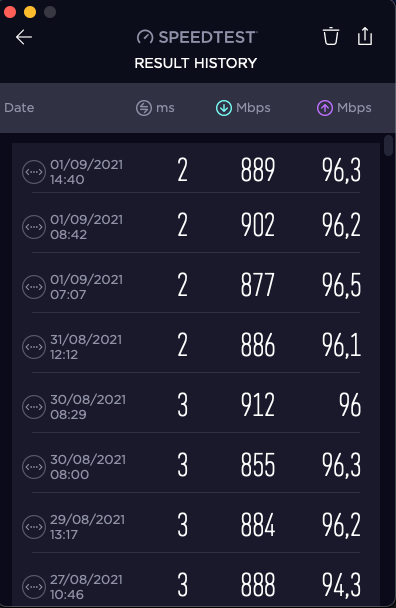This screenshot has width=396, height=608.
Task: Share results using the export icon
Action: (365, 36)
